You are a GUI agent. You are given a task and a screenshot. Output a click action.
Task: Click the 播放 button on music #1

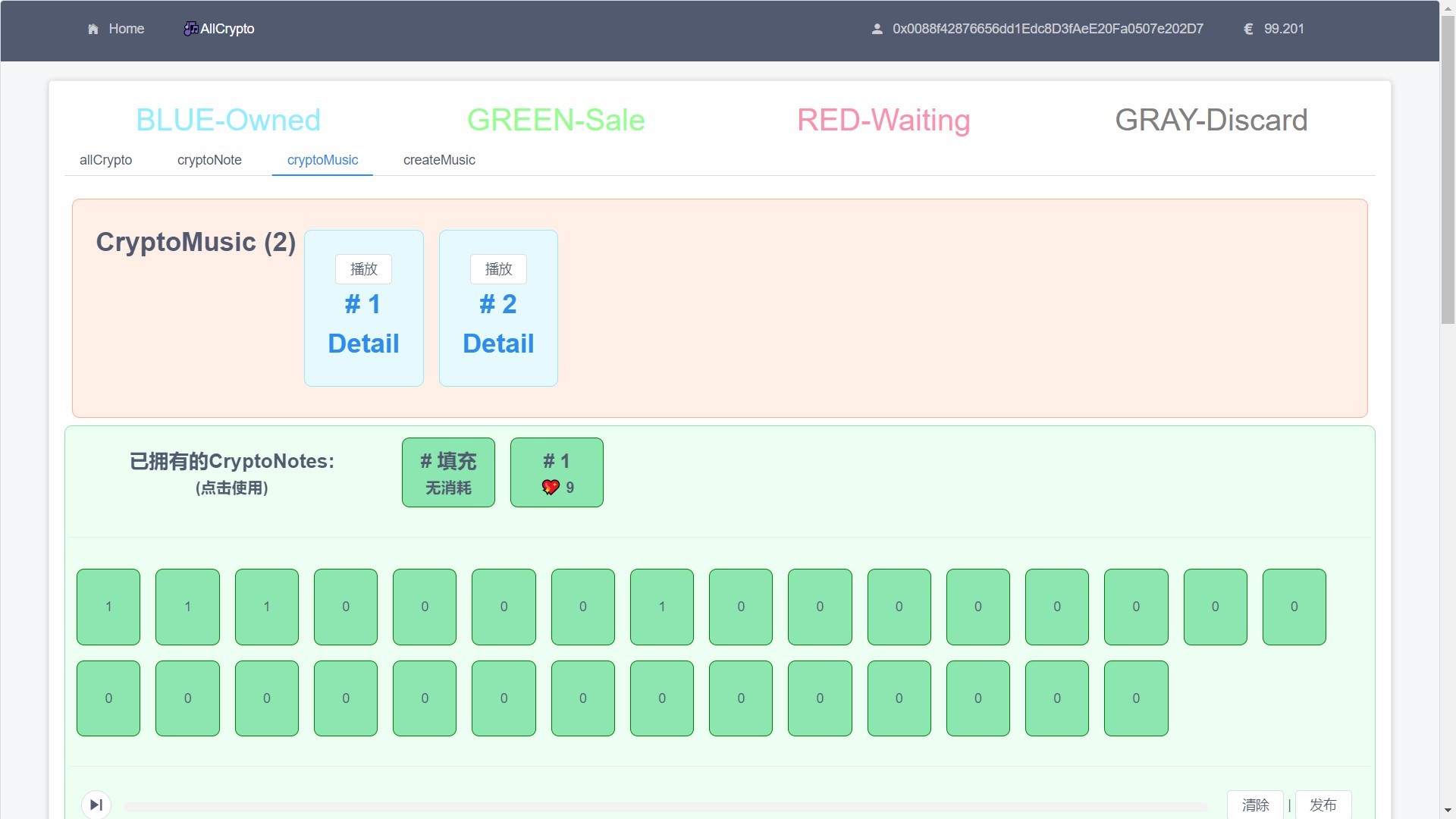coord(363,269)
